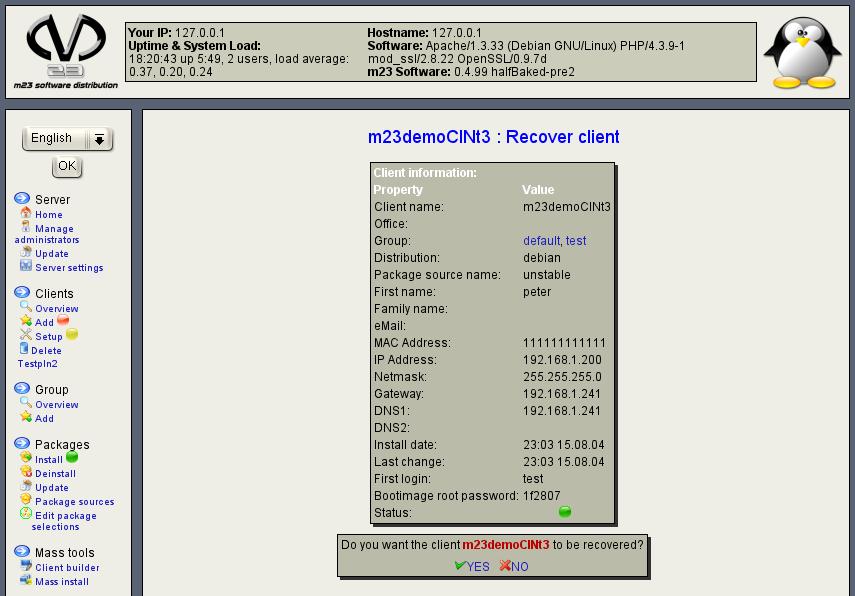Image resolution: width=855 pixels, height=596 pixels.
Task: Click the tools icon beside Setup
Action: pyautogui.click(x=26, y=336)
